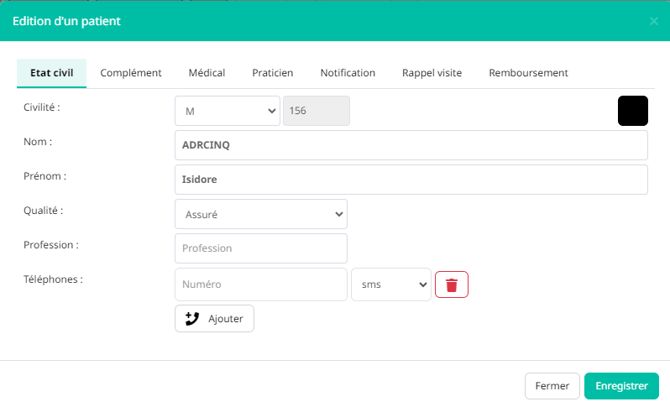Open the sms phone type dropdown

(x=391, y=284)
